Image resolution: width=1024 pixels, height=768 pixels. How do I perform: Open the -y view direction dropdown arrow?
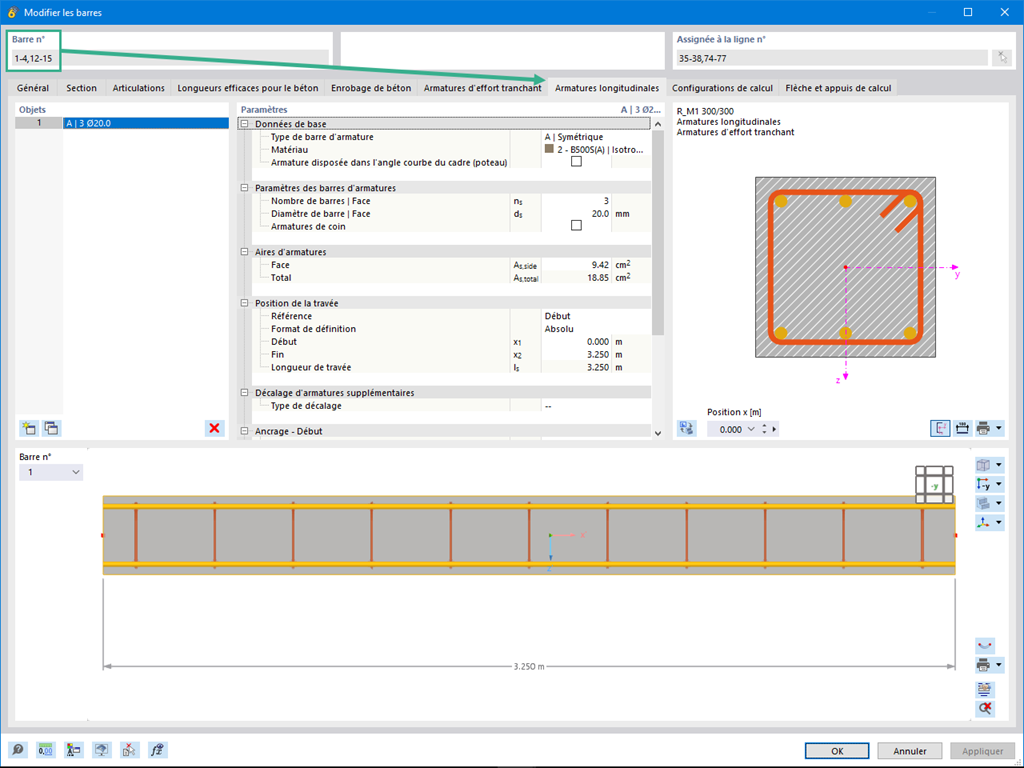[999, 484]
